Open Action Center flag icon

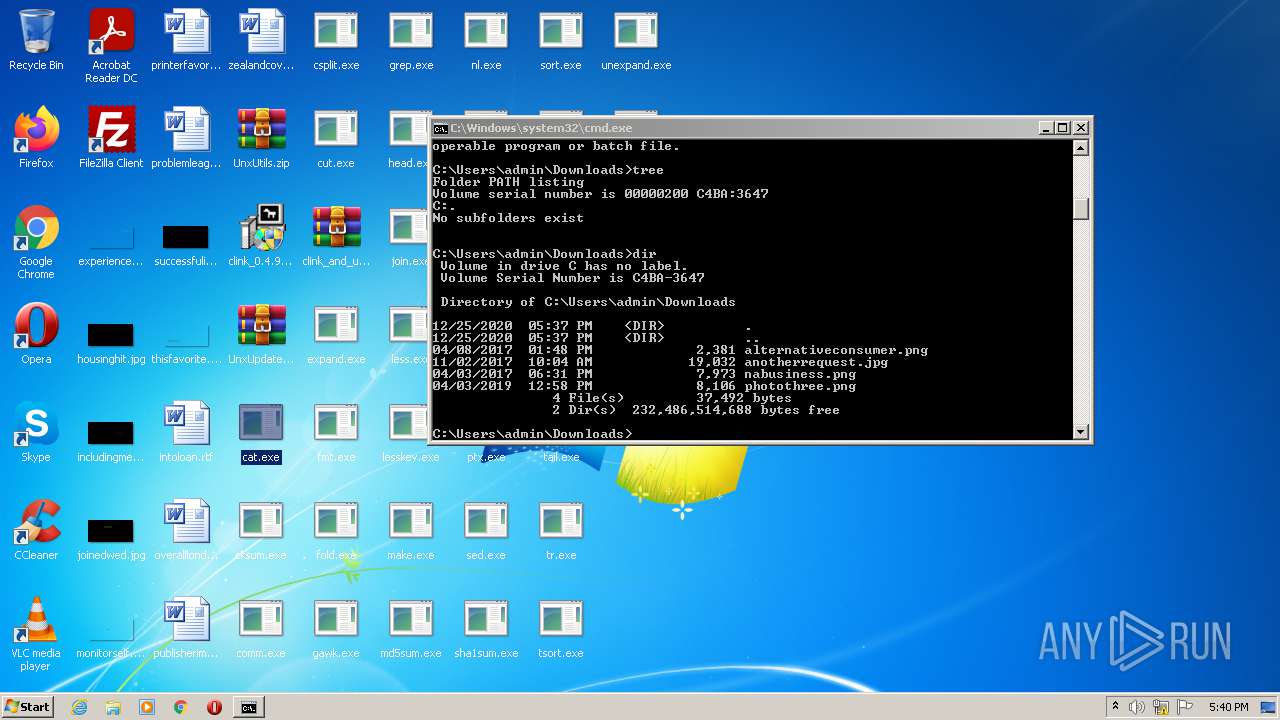[x=1185, y=707]
